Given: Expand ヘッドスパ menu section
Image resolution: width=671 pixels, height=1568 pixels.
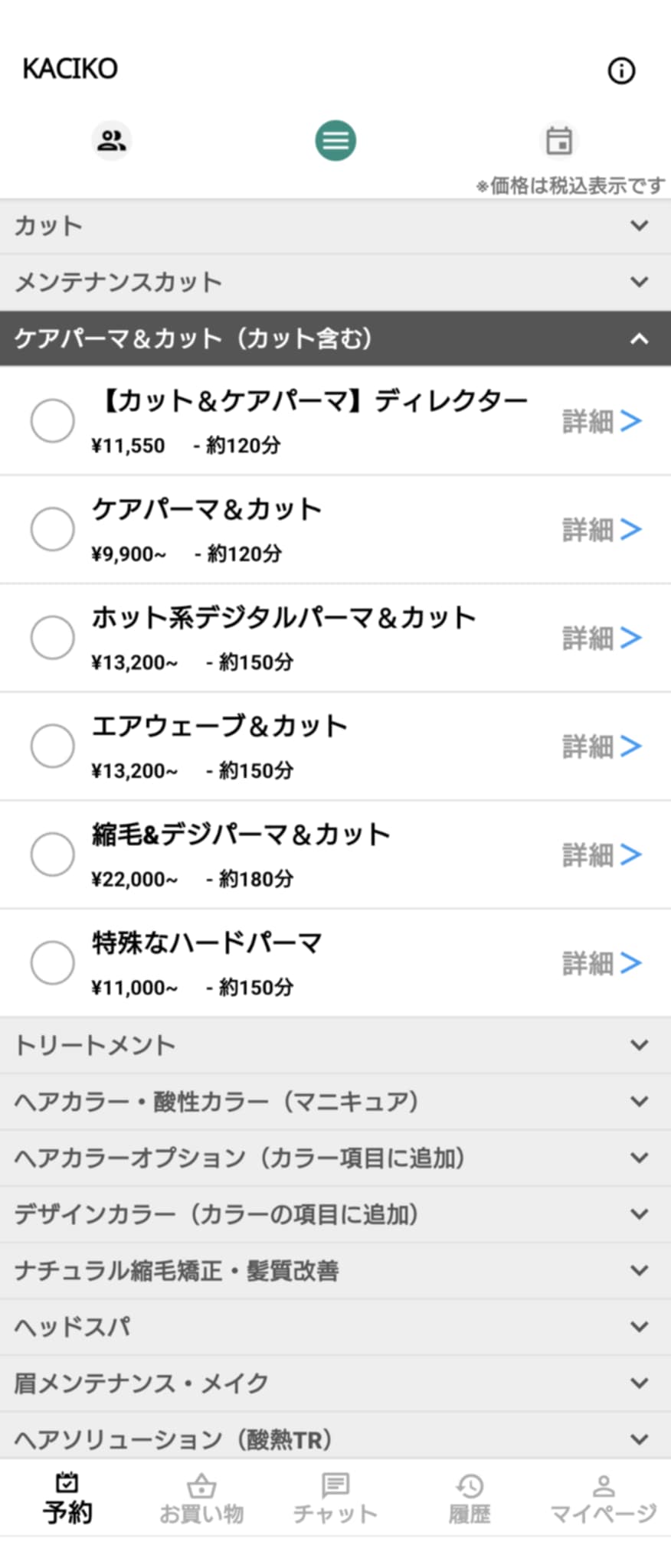Looking at the screenshot, I should pyautogui.click(x=335, y=1327).
